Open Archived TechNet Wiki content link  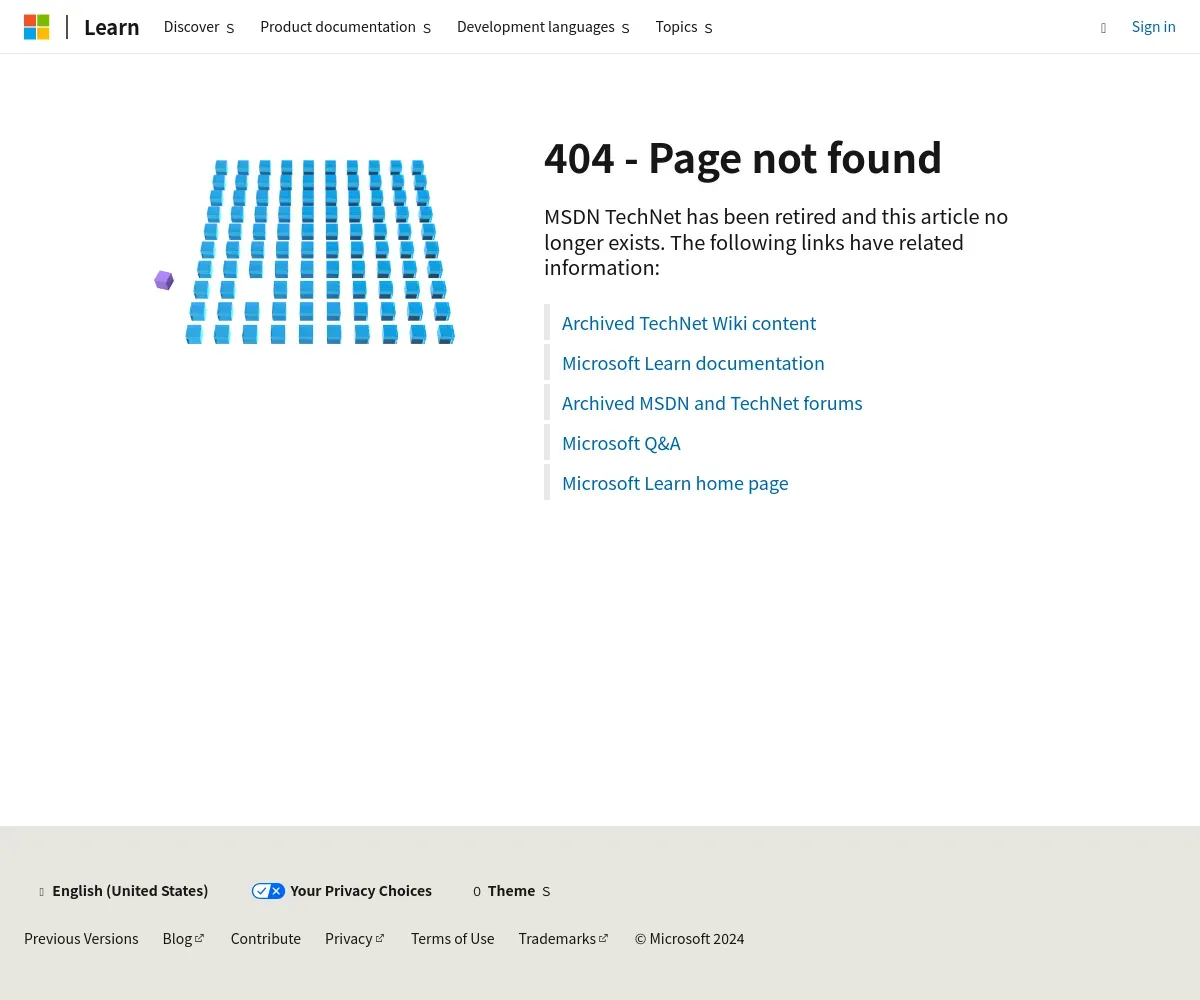(689, 323)
